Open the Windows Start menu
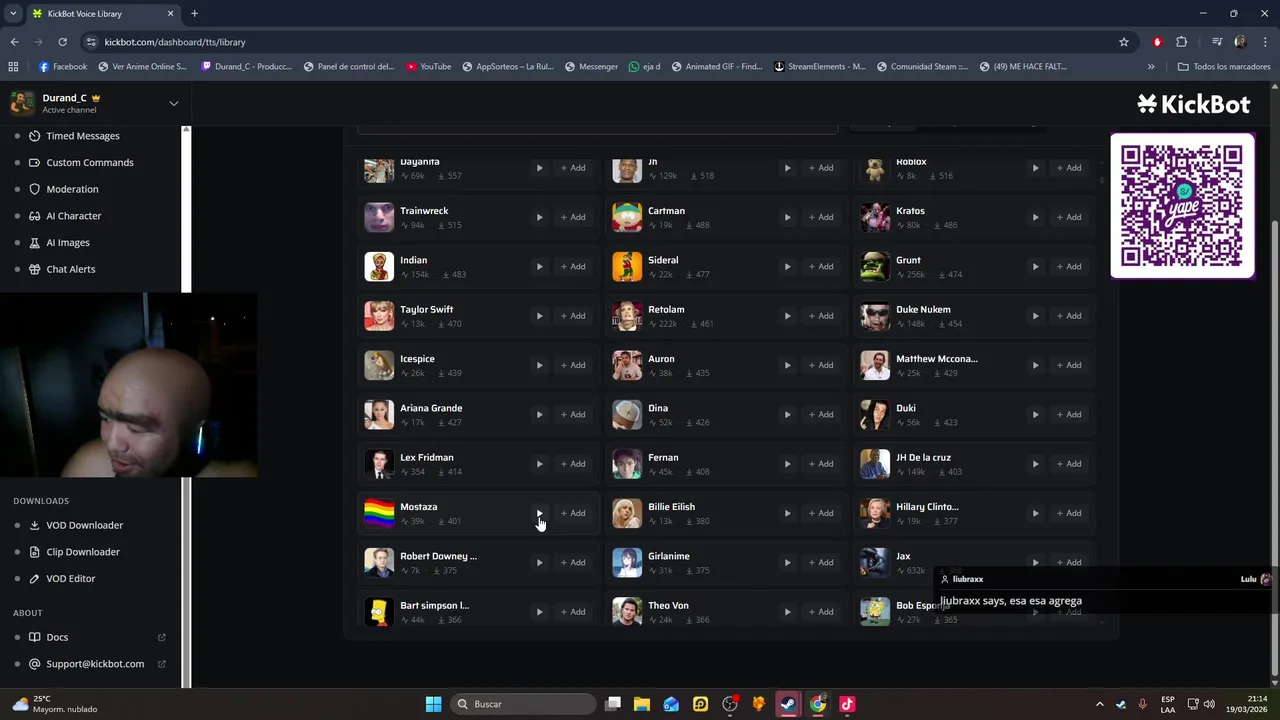Viewport: 1280px width, 720px height. (x=433, y=704)
